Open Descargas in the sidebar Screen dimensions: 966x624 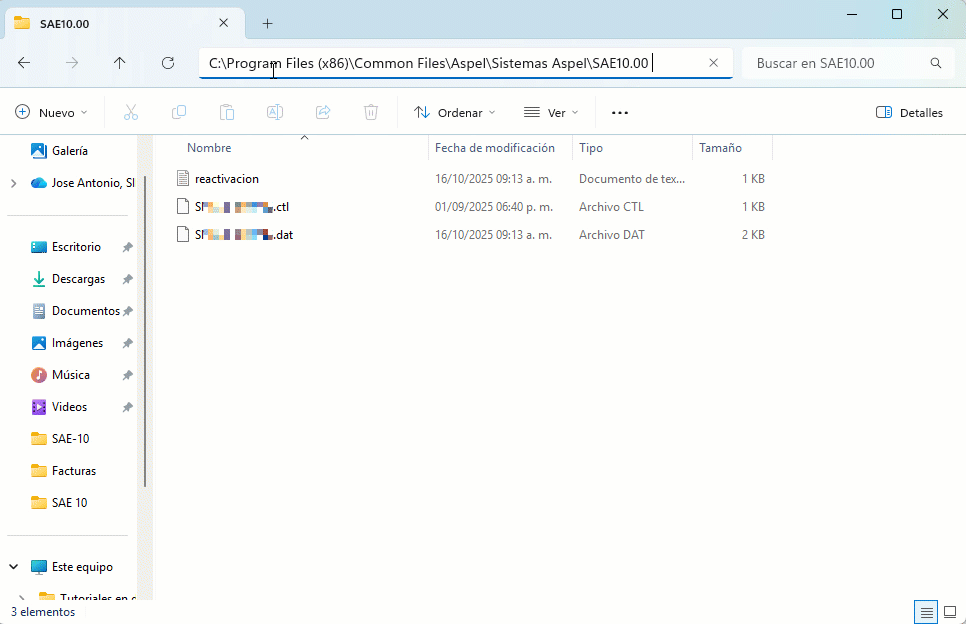tap(78, 279)
